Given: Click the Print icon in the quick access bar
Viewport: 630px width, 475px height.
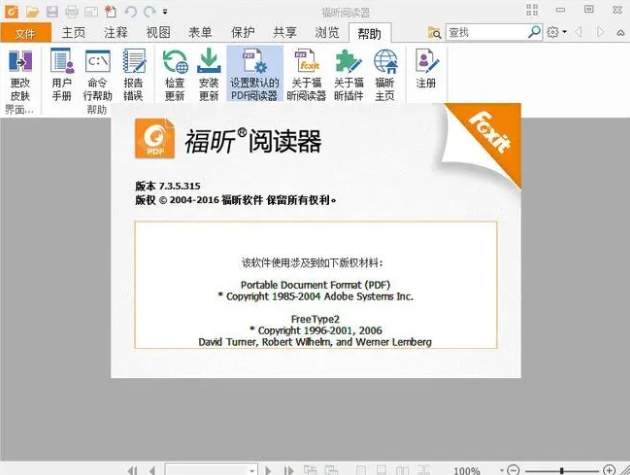Looking at the screenshot, I should 72,12.
